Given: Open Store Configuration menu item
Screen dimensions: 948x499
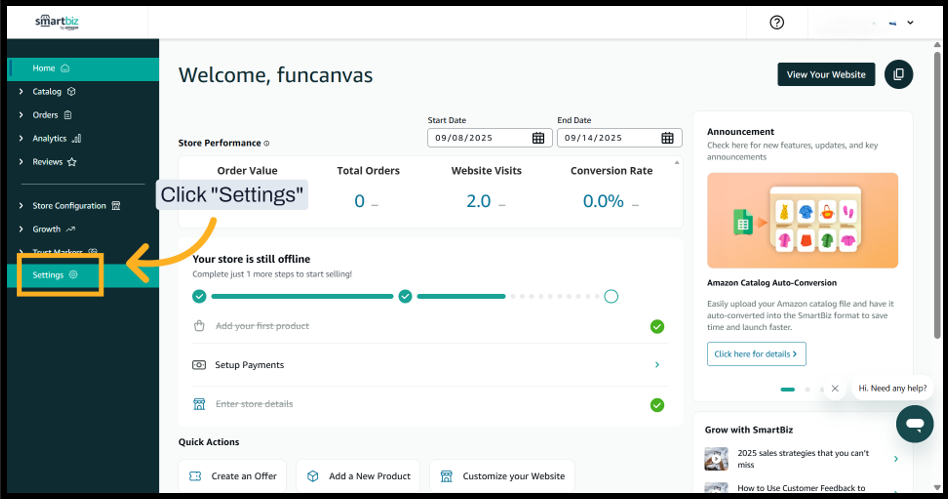Looking at the screenshot, I should pyautogui.click(x=69, y=206).
